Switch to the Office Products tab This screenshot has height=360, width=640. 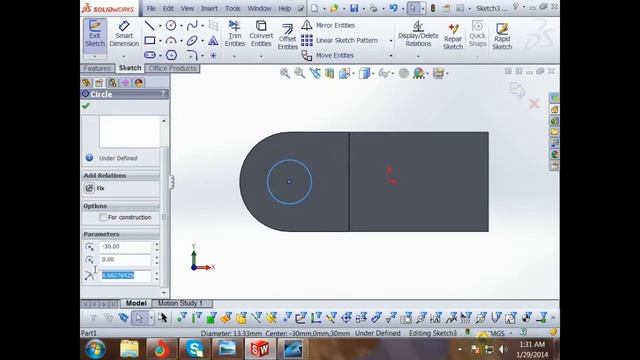(173, 68)
